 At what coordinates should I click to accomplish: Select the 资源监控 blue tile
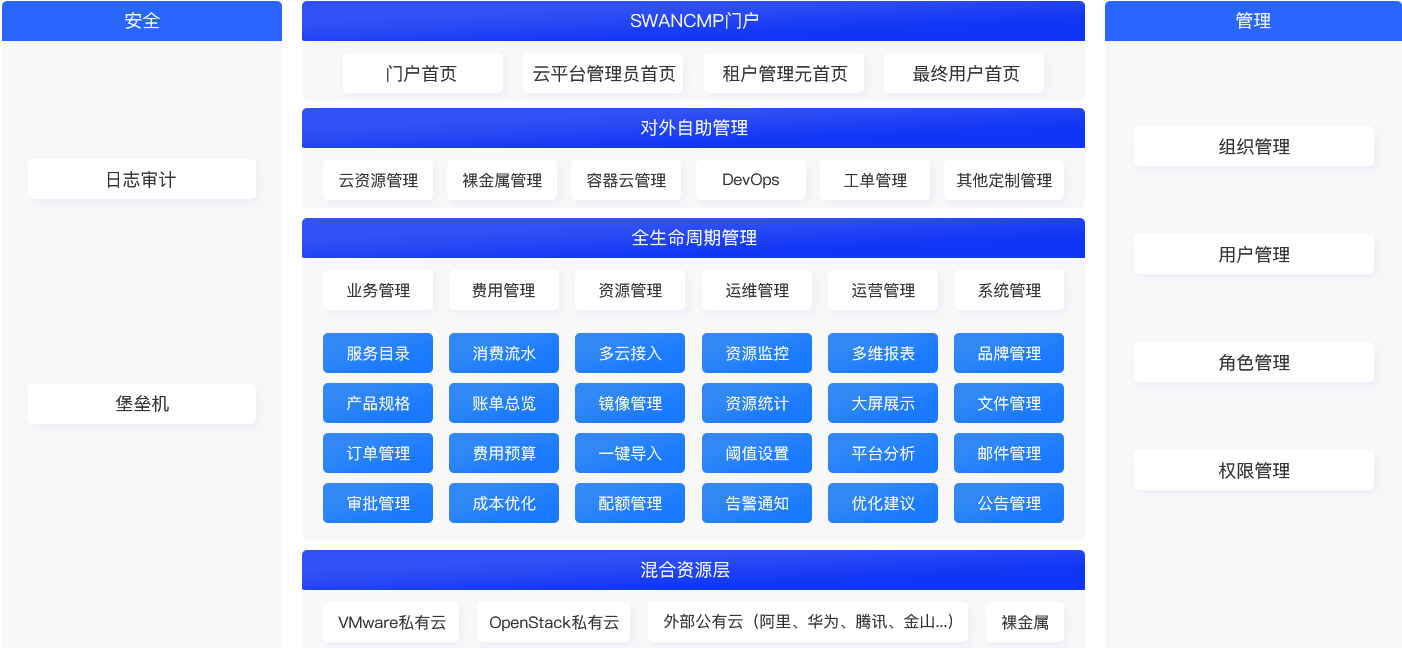757,353
